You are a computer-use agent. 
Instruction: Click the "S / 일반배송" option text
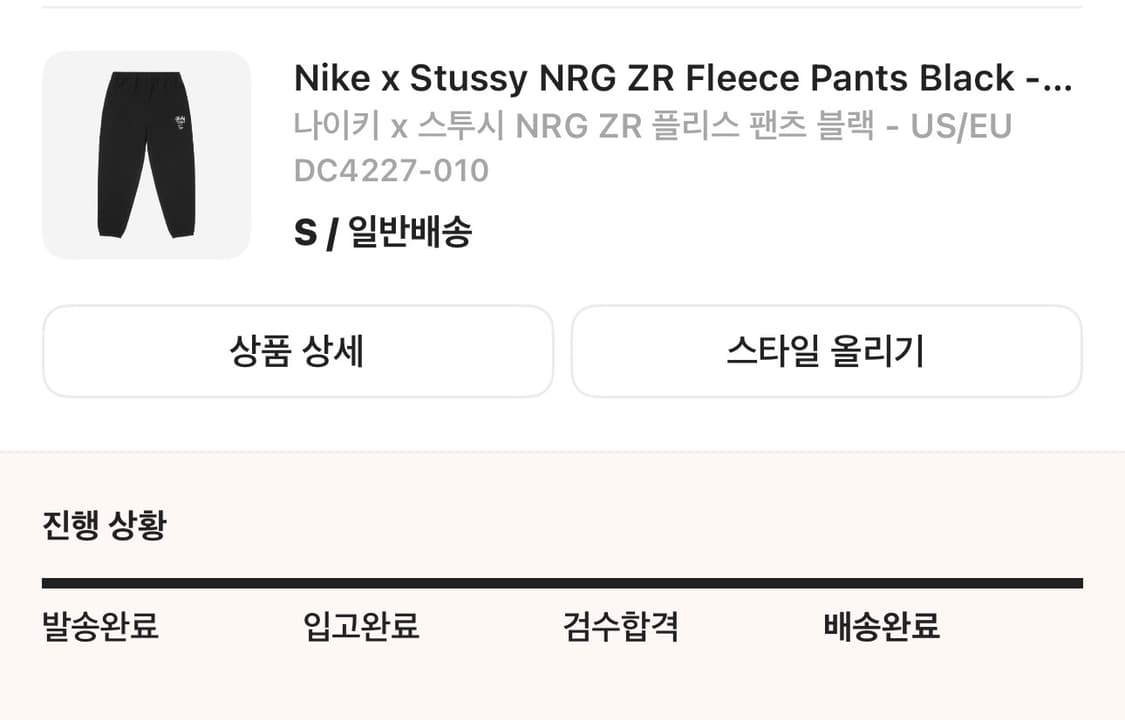click(385, 232)
